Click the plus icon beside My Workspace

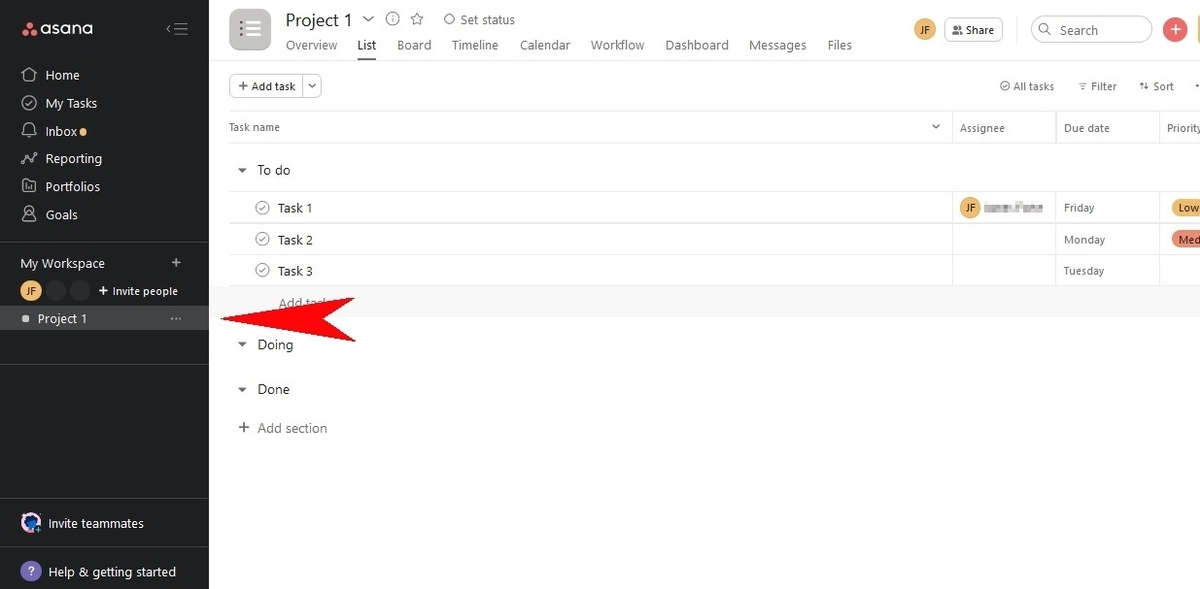coord(176,263)
